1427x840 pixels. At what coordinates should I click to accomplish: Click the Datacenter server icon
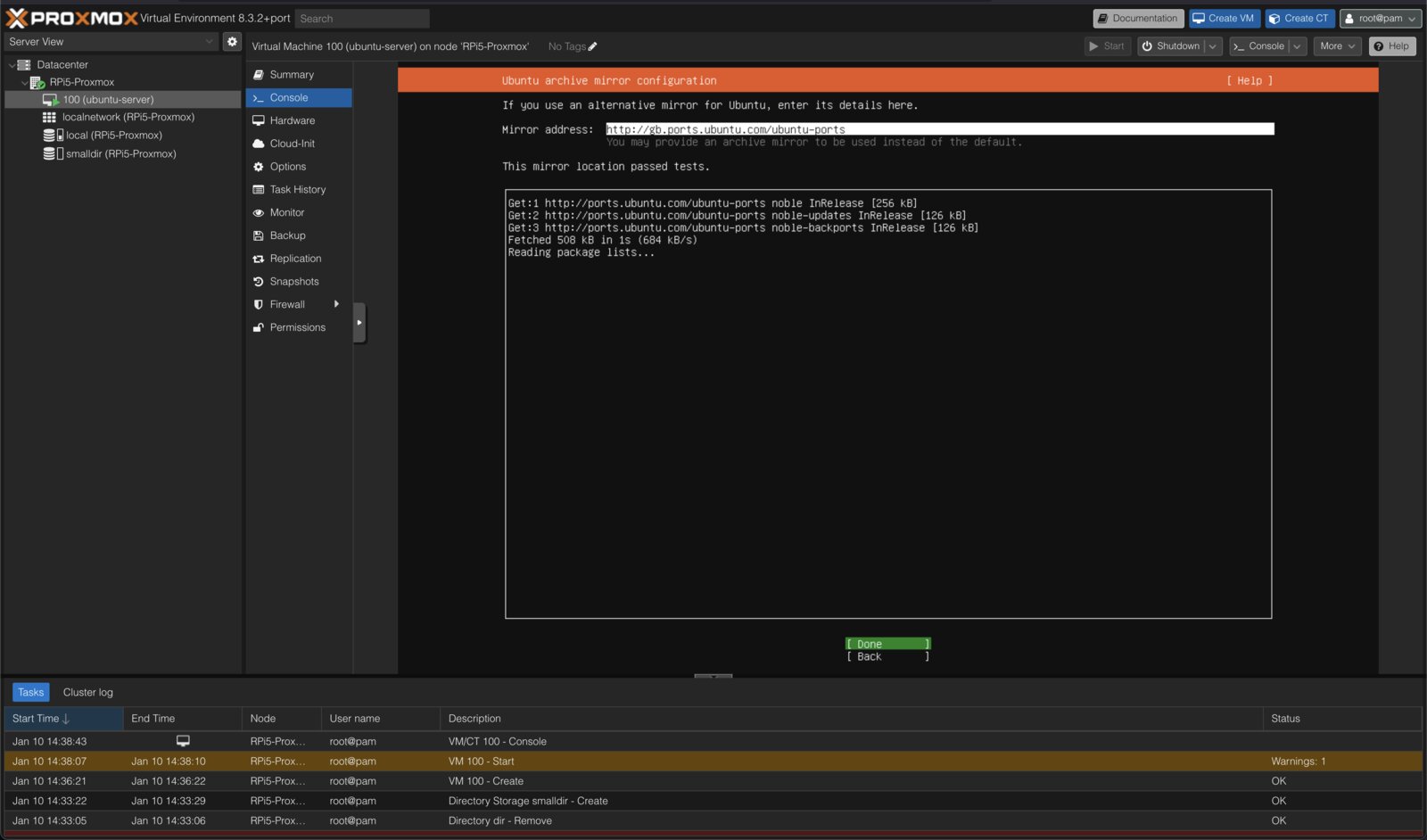tap(24, 64)
